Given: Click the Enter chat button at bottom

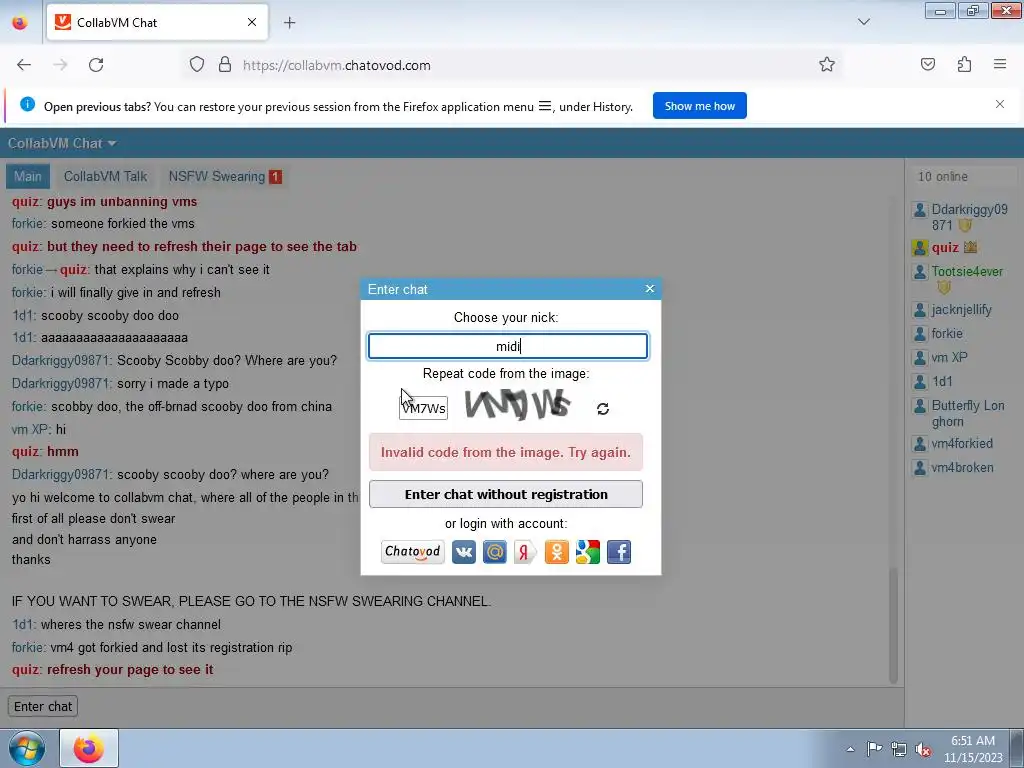Looking at the screenshot, I should coord(43,707).
